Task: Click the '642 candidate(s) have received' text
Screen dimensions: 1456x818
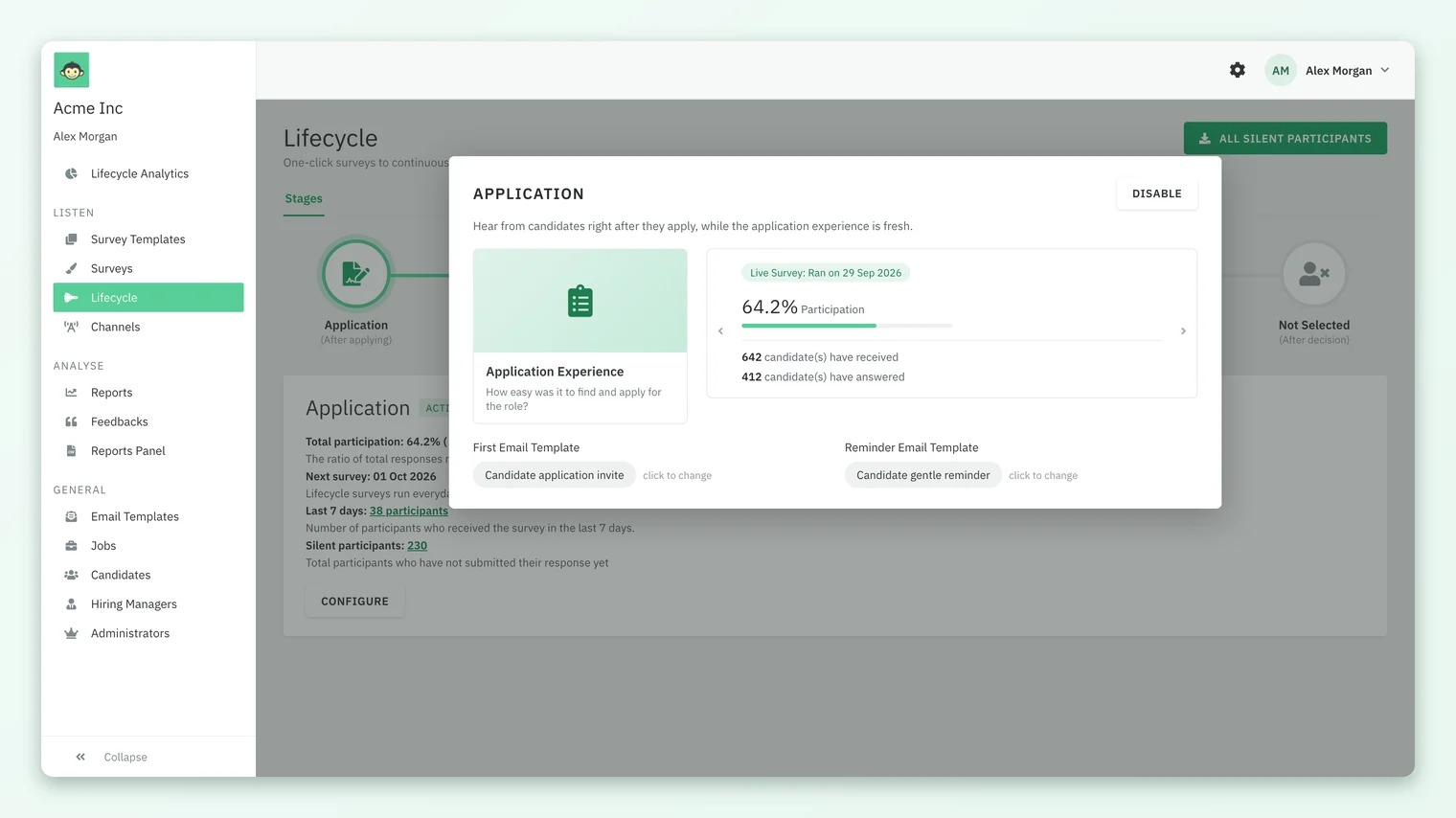Action: 820,357
